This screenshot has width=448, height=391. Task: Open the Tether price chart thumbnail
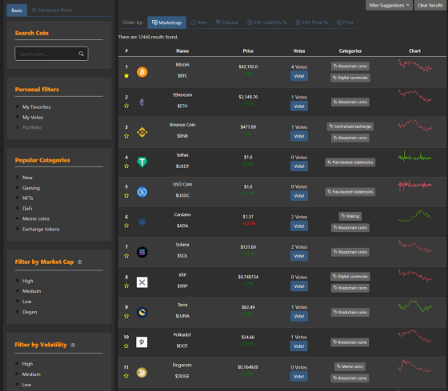coord(415,157)
